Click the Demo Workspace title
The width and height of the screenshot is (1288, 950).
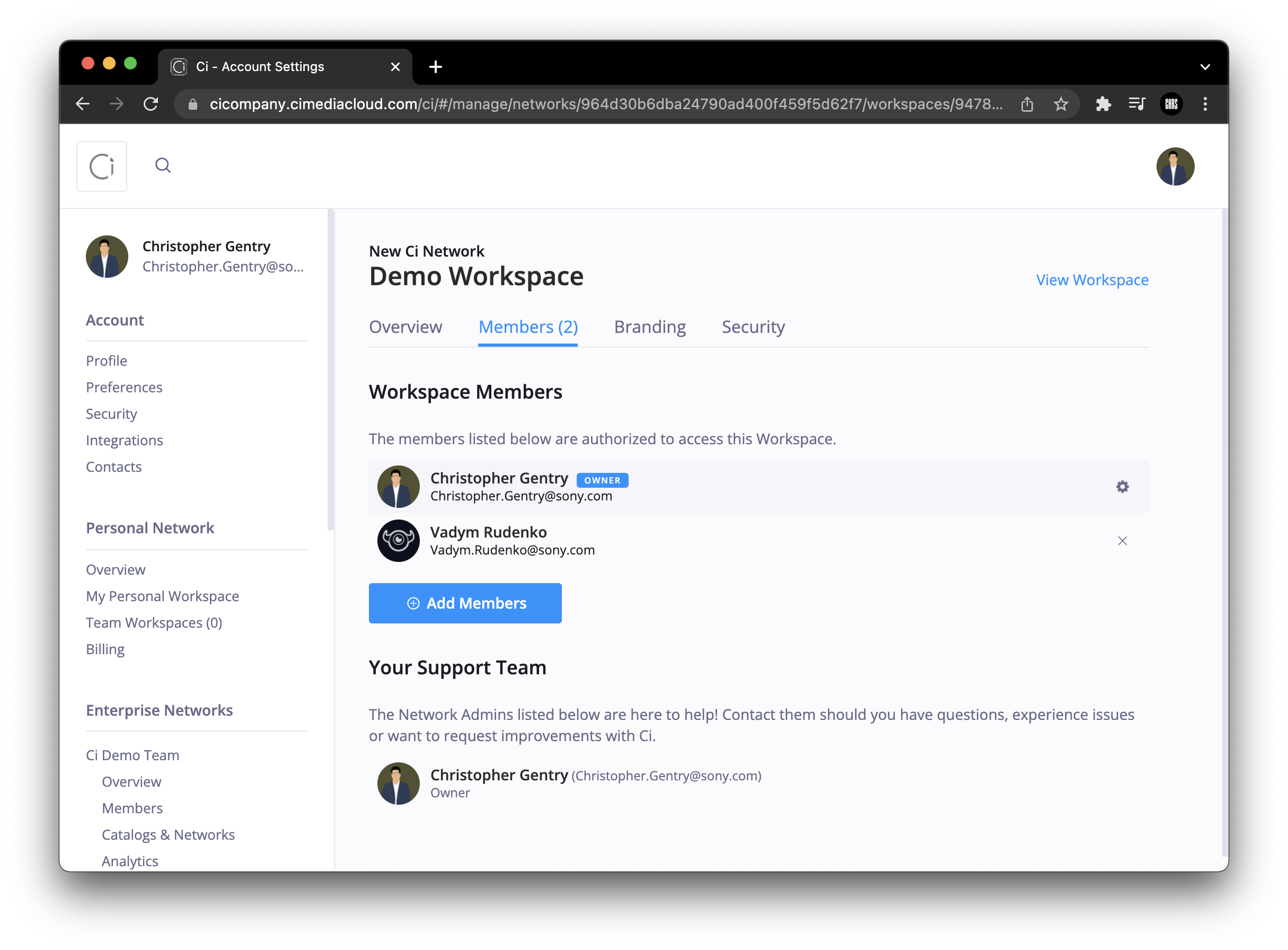point(476,277)
